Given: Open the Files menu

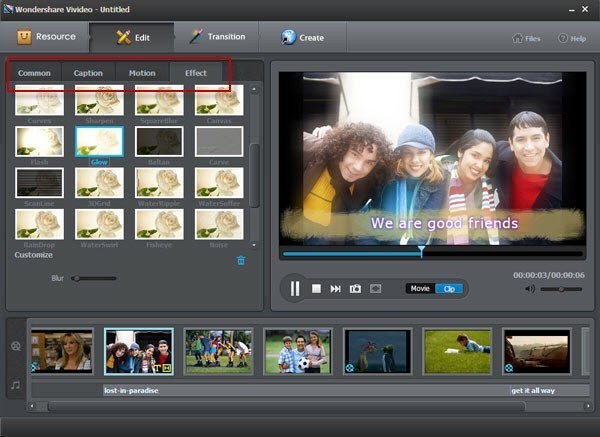Looking at the screenshot, I should [527, 39].
